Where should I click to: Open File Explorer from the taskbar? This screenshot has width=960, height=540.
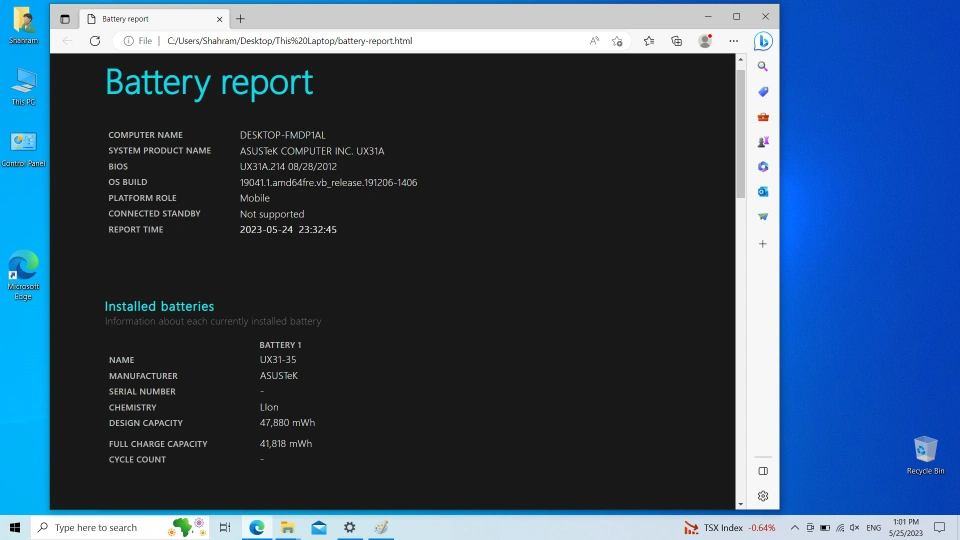click(x=288, y=527)
